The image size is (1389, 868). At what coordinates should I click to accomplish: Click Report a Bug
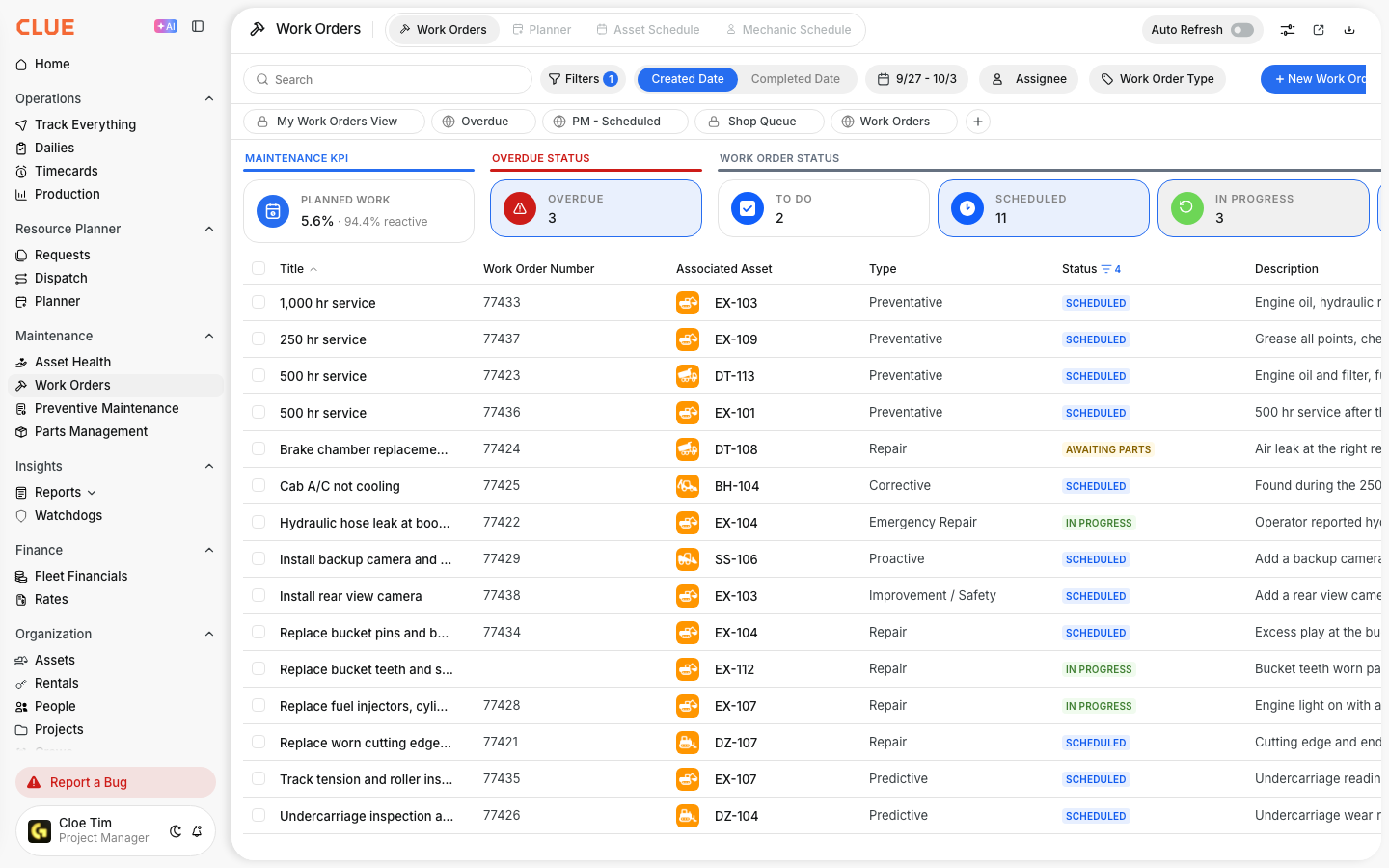116,782
